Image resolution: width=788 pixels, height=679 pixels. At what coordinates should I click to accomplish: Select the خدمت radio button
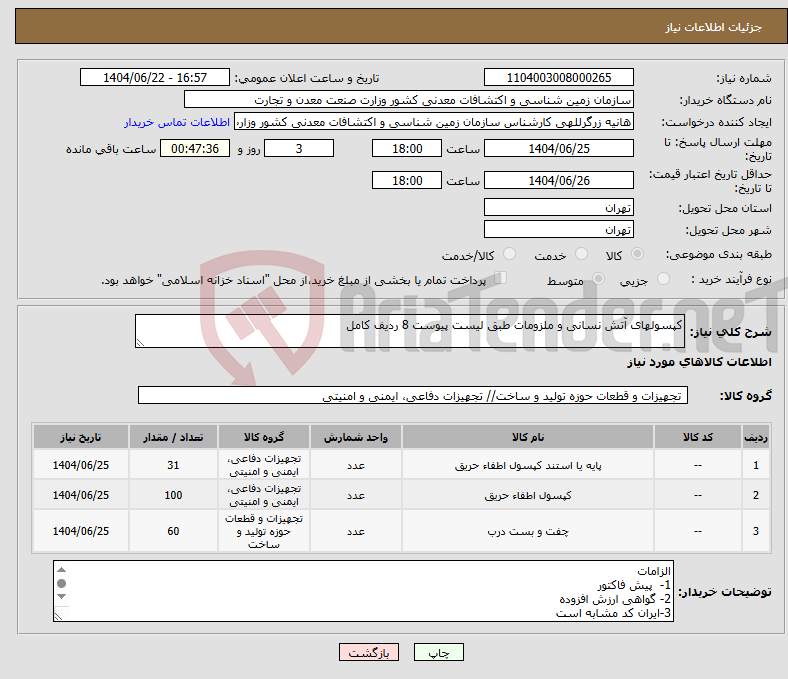pyautogui.click(x=581, y=254)
